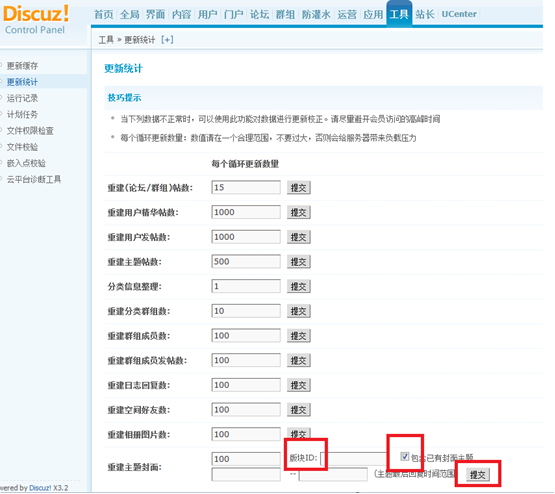Select 运行记录 in the sidebar
Image resolution: width=555 pixels, height=494 pixels.
[22, 98]
